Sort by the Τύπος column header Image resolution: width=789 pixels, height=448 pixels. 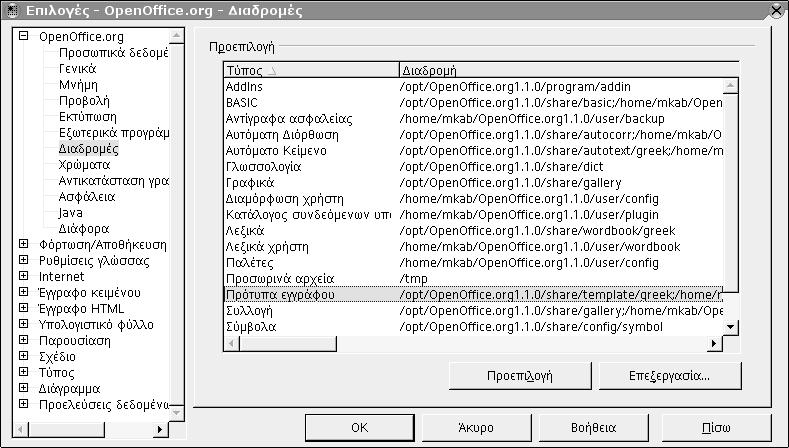[311, 70]
